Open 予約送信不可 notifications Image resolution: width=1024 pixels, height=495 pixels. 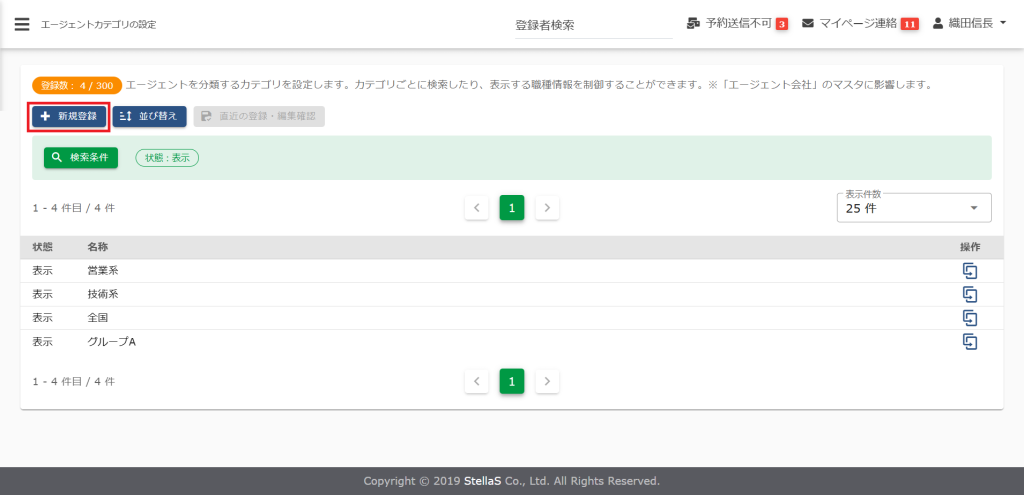738,23
